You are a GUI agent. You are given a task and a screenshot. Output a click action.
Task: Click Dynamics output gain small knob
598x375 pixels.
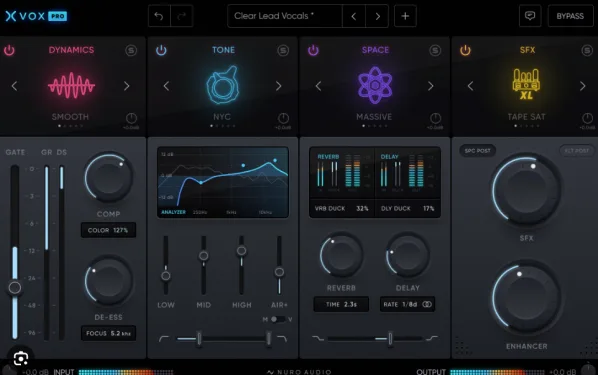(x=131, y=118)
